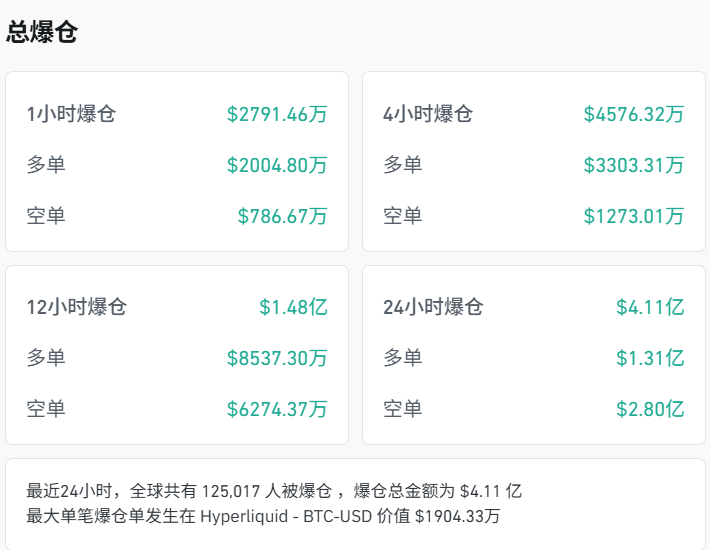Image resolution: width=710 pixels, height=550 pixels.
Task: Select the 1小时爆仓 card title
Action: pos(71,114)
